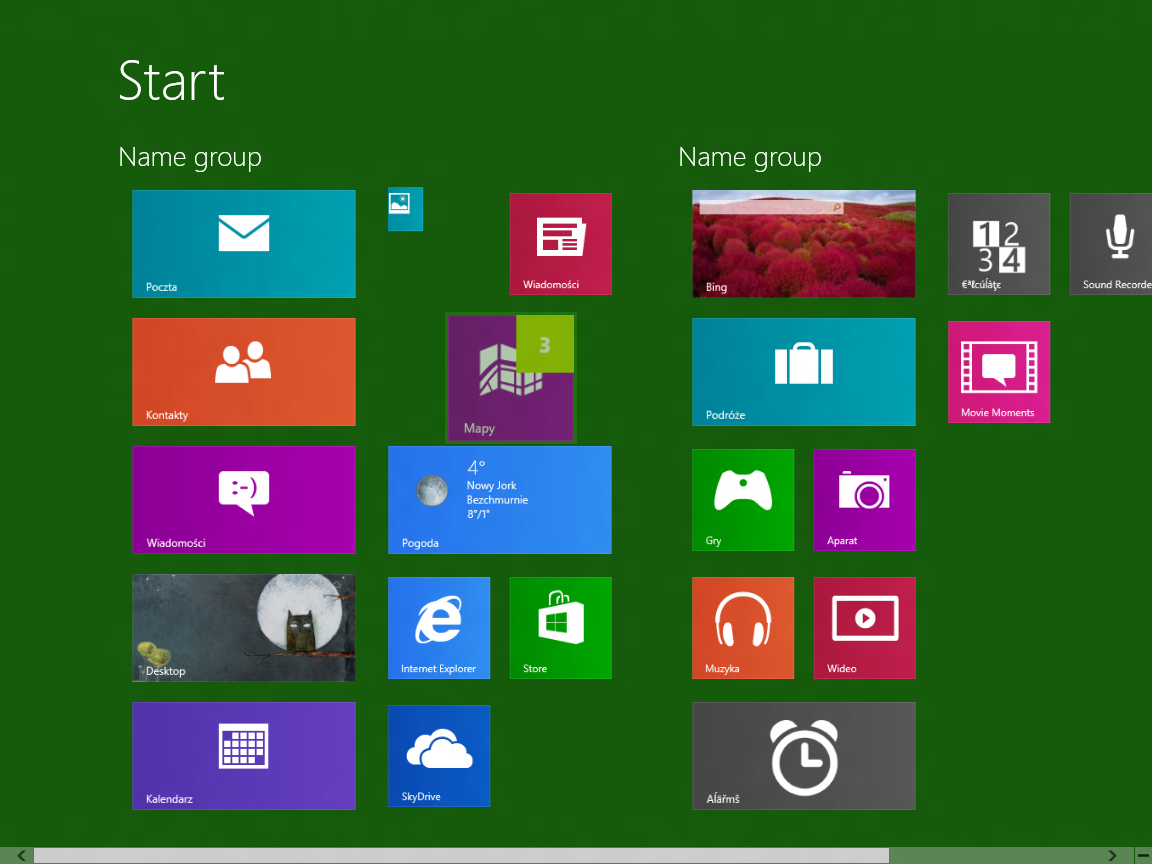1152x864 pixels.
Task: Open the Aparat camera tile
Action: 865,500
